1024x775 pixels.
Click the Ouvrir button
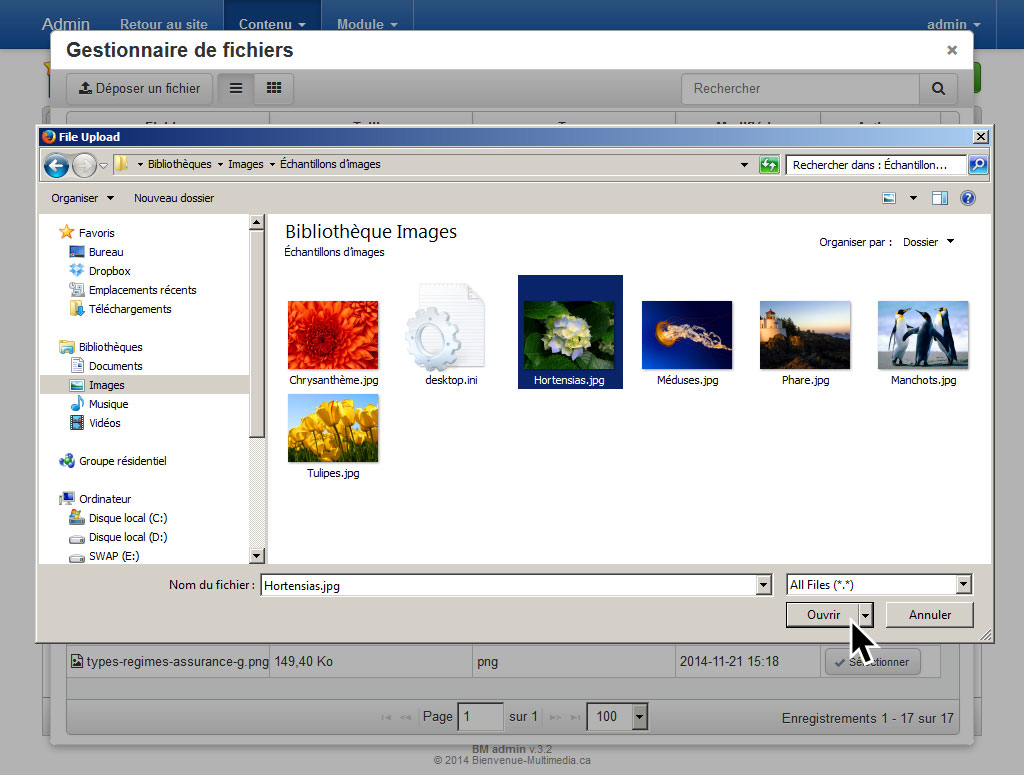click(x=823, y=615)
